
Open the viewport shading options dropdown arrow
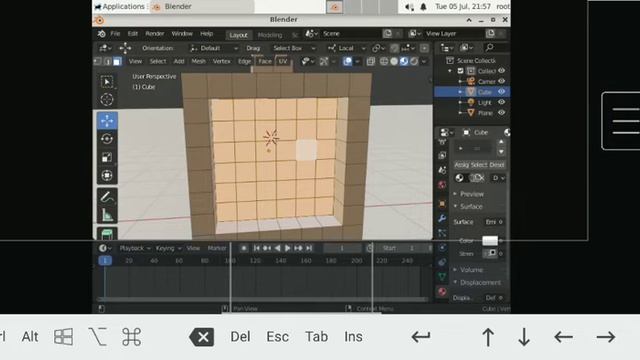tap(424, 62)
